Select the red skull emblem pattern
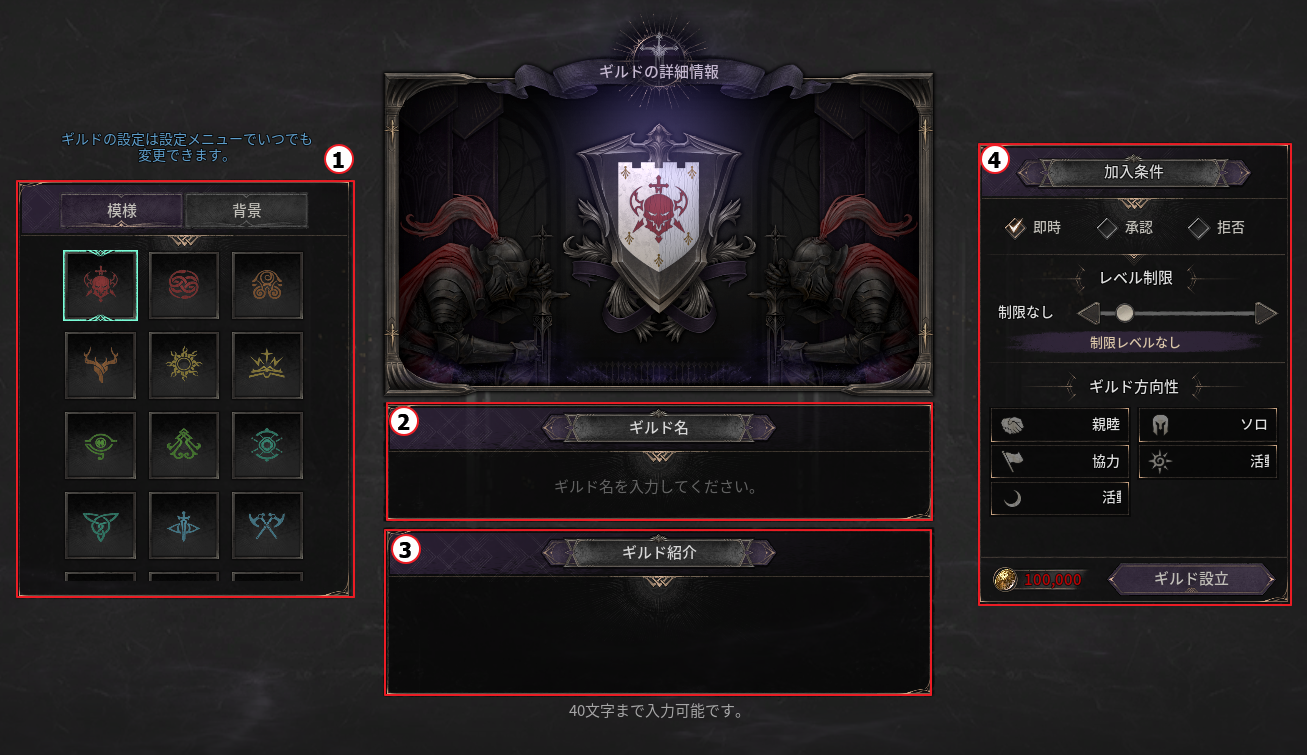 tap(100, 285)
